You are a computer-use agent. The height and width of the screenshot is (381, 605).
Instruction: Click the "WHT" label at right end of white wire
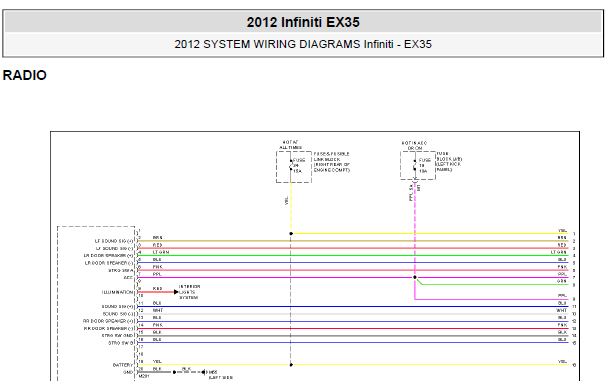click(562, 310)
